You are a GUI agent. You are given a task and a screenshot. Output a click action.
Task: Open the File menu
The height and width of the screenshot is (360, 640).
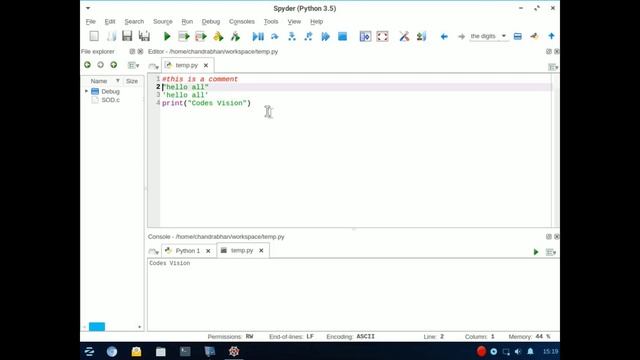(x=91, y=22)
